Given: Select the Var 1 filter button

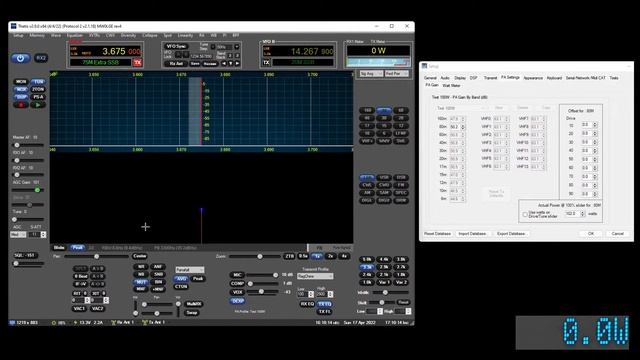Looking at the screenshot, I should click(x=384, y=282).
